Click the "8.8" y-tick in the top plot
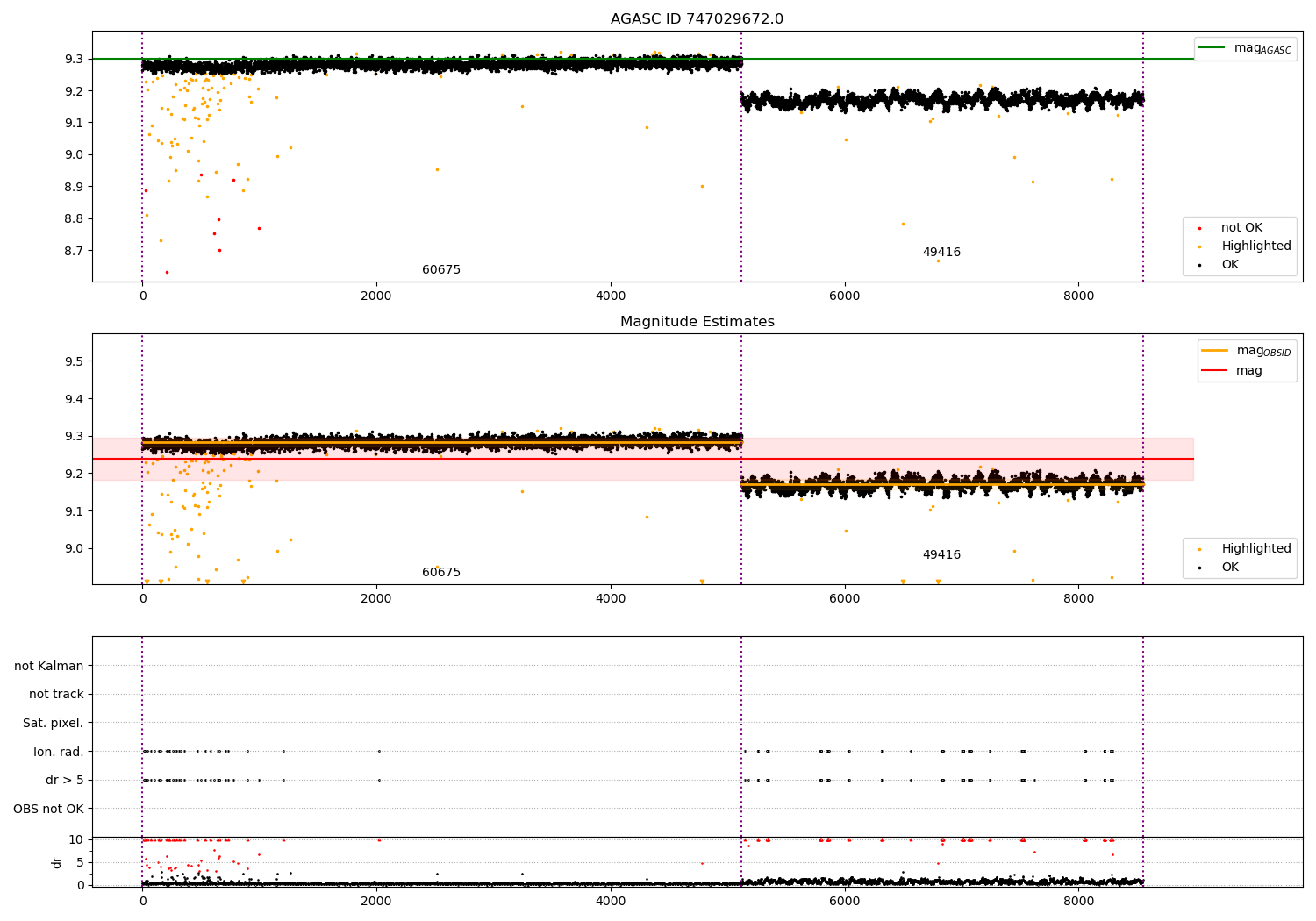 coord(74,219)
